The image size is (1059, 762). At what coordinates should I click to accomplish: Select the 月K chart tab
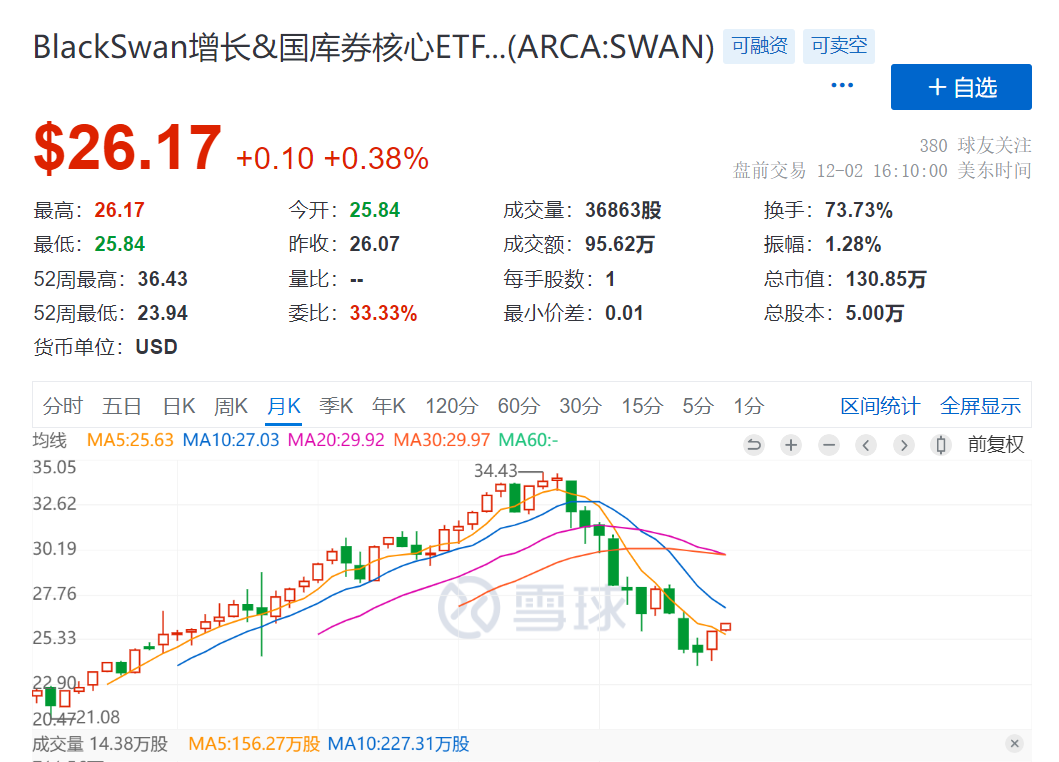pos(284,406)
